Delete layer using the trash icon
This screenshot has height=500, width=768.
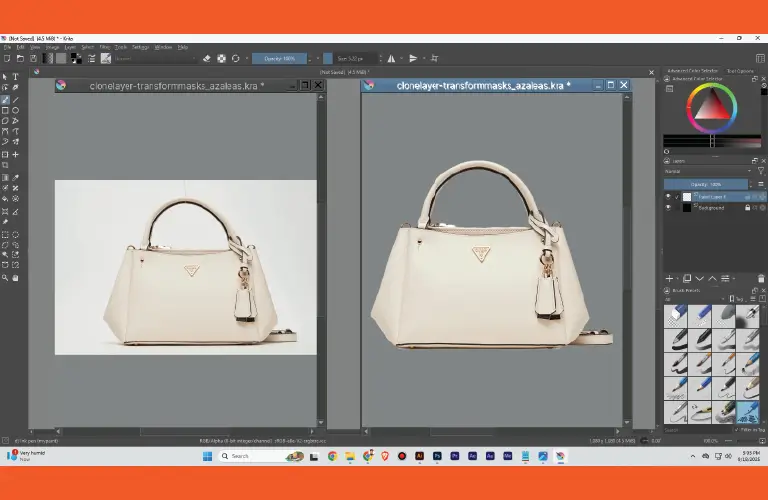759,278
